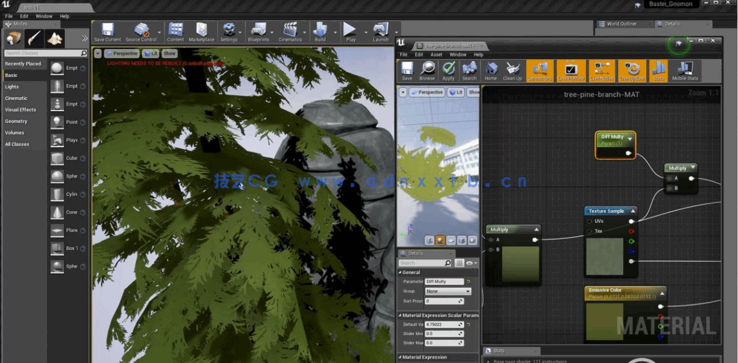Select Geometry category in Modes panel
Image resolution: width=738 pixels, height=363 pixels.
click(x=24, y=121)
